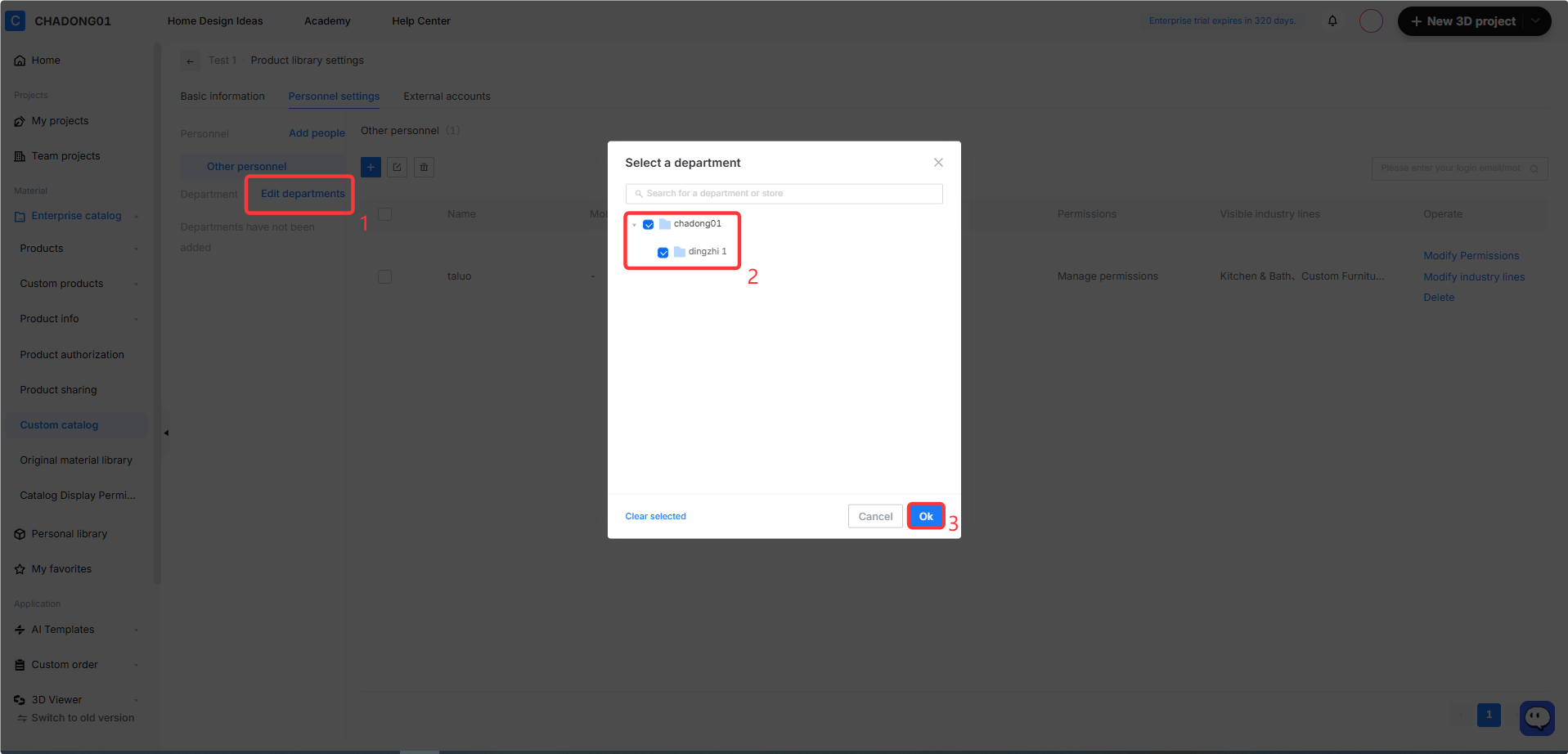Open the Personnel settings tab
The image size is (1568, 754).
[334, 96]
